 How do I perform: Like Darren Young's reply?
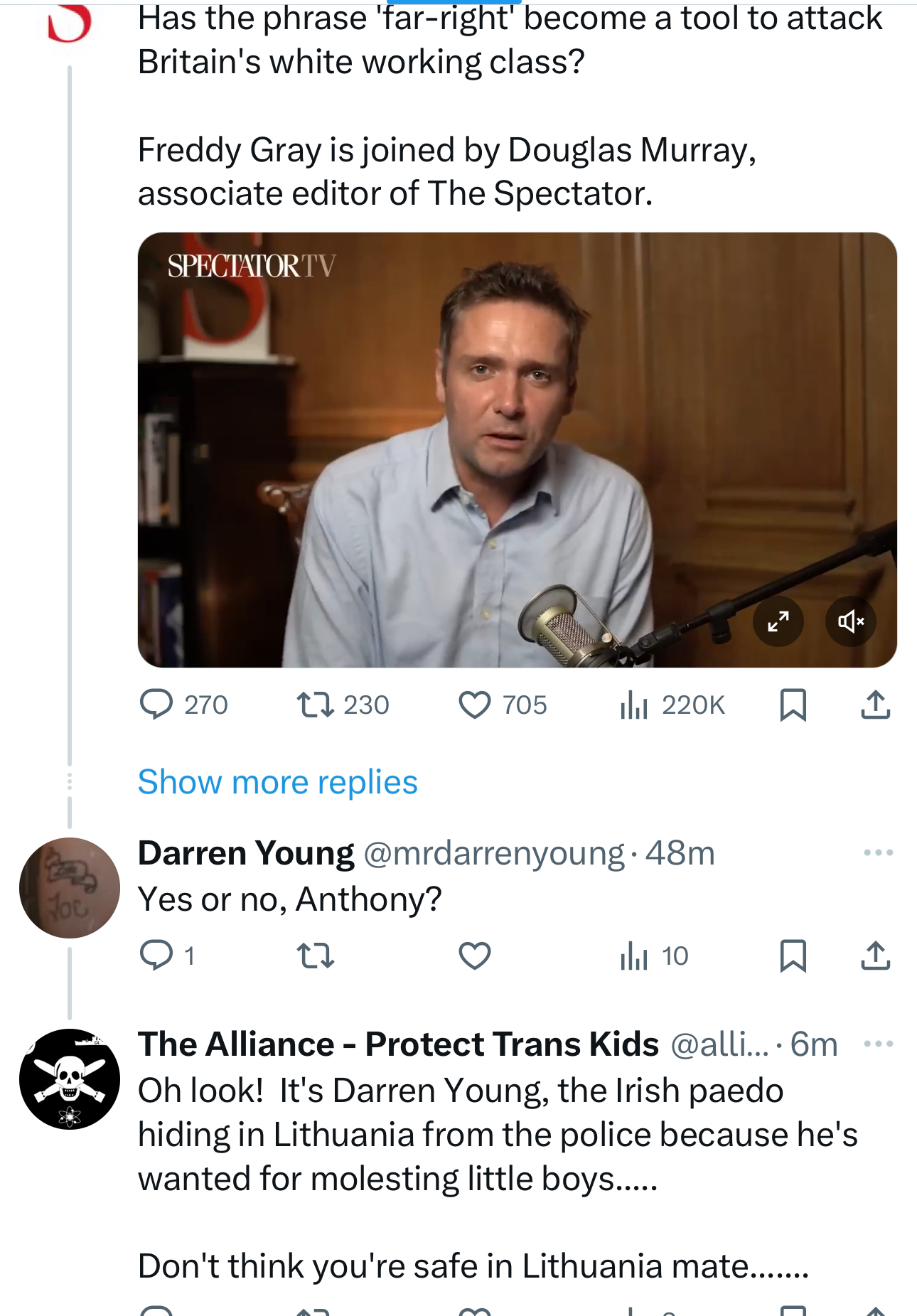pyautogui.click(x=475, y=956)
